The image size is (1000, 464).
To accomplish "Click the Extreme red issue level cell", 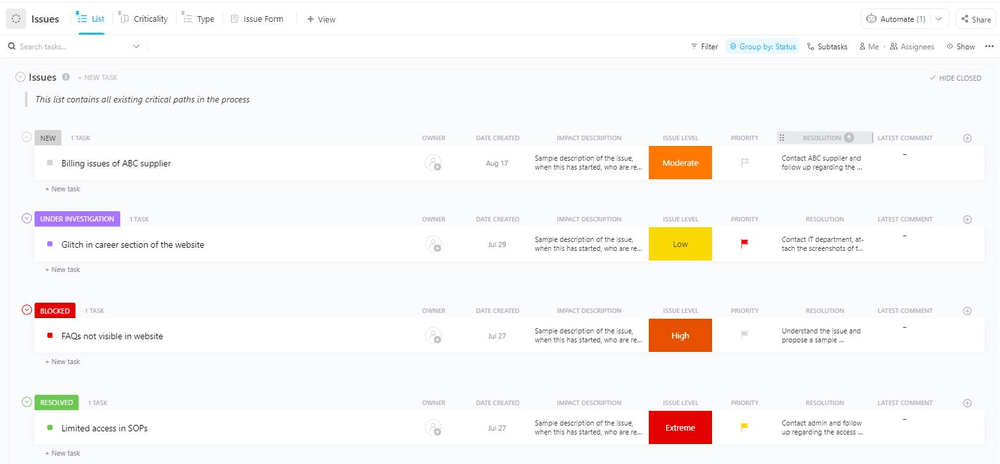I will (x=680, y=428).
